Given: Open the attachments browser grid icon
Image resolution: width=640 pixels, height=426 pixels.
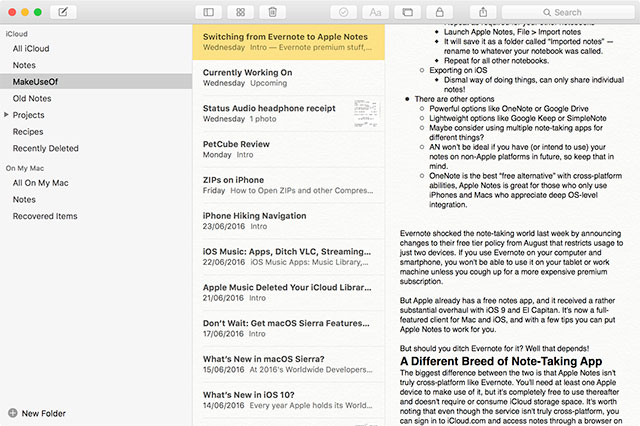Looking at the screenshot, I should click(240, 12).
